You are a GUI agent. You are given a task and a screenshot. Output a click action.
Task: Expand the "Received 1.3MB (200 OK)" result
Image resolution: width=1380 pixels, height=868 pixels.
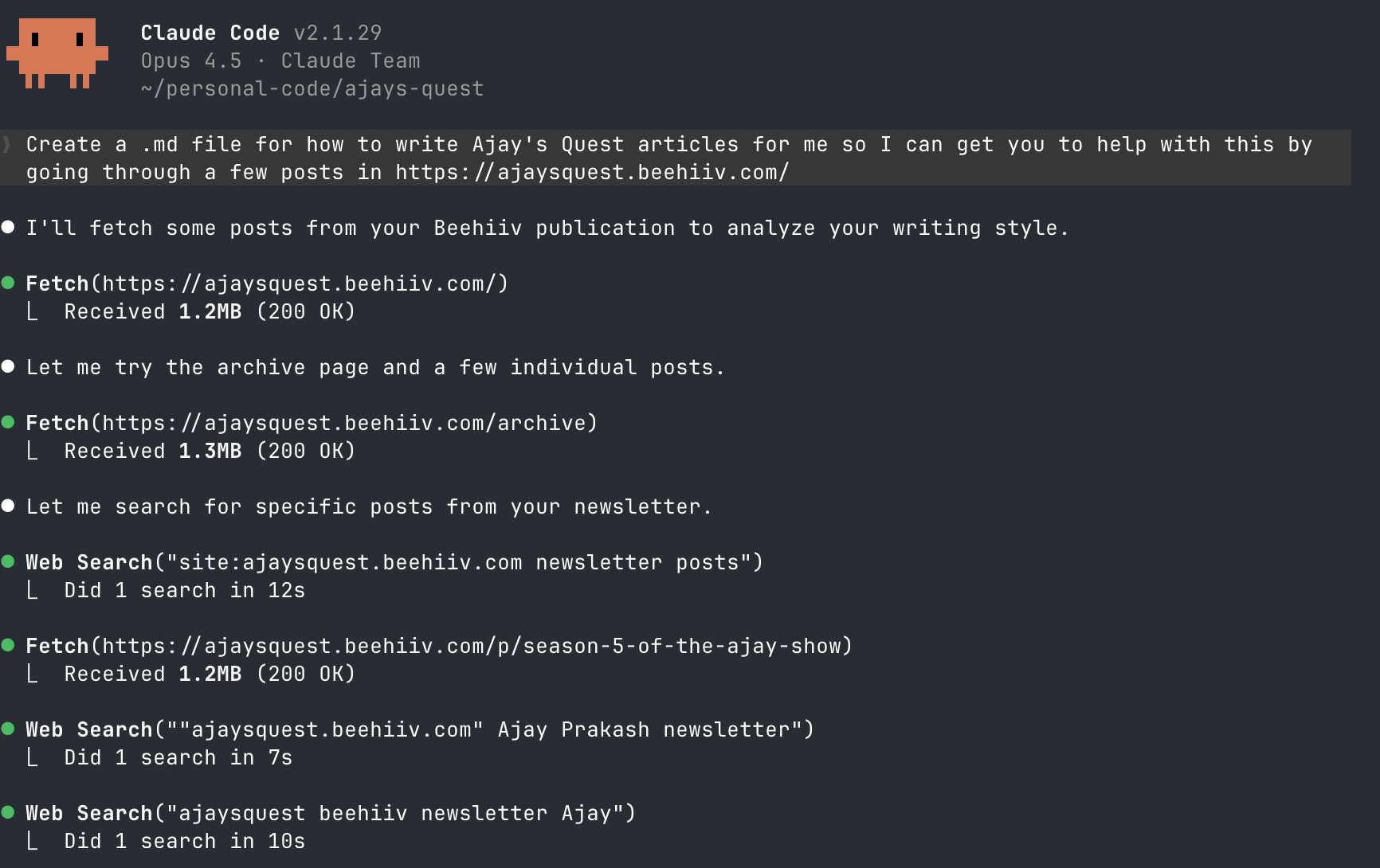coord(209,451)
